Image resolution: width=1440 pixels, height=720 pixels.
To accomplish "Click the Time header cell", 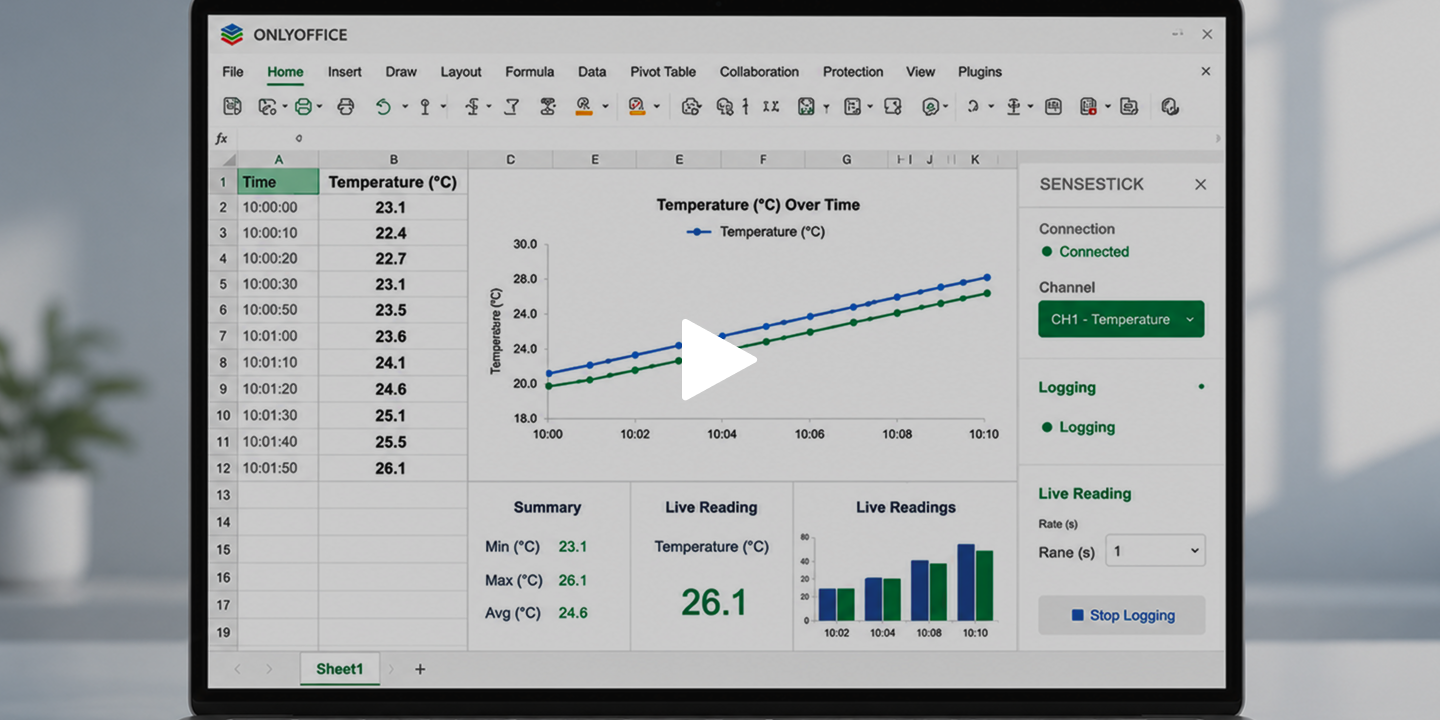I will pyautogui.click(x=279, y=182).
